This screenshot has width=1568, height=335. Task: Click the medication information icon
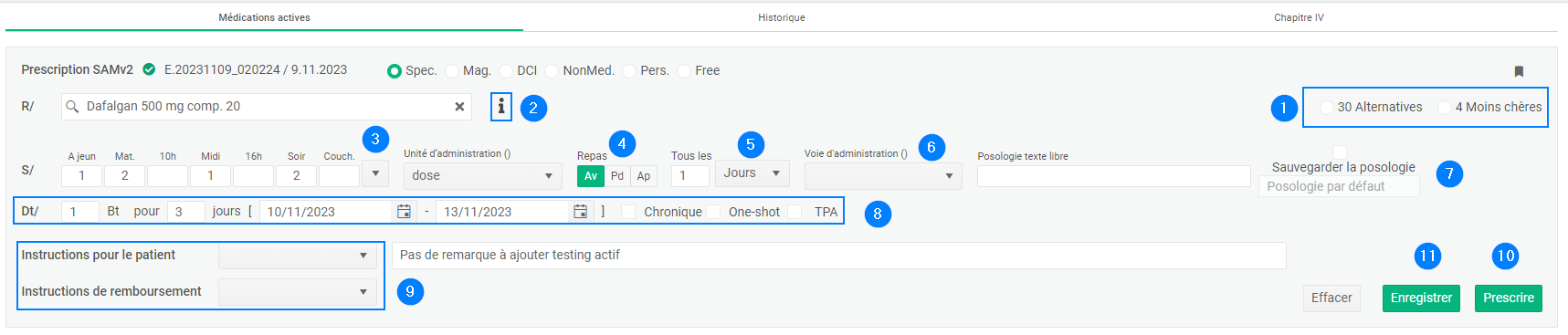pos(500,107)
